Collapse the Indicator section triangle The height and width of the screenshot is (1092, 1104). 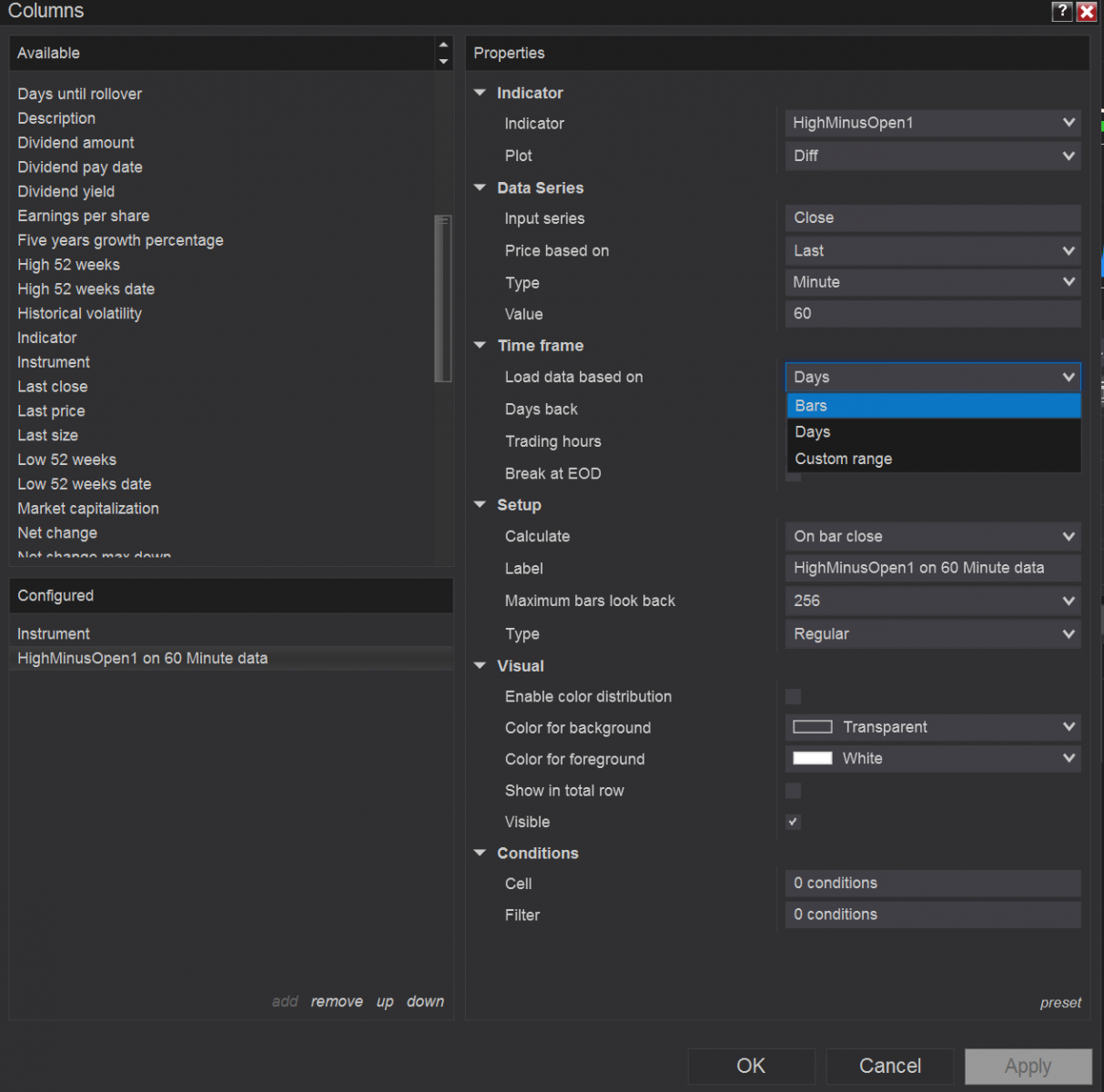coord(481,93)
